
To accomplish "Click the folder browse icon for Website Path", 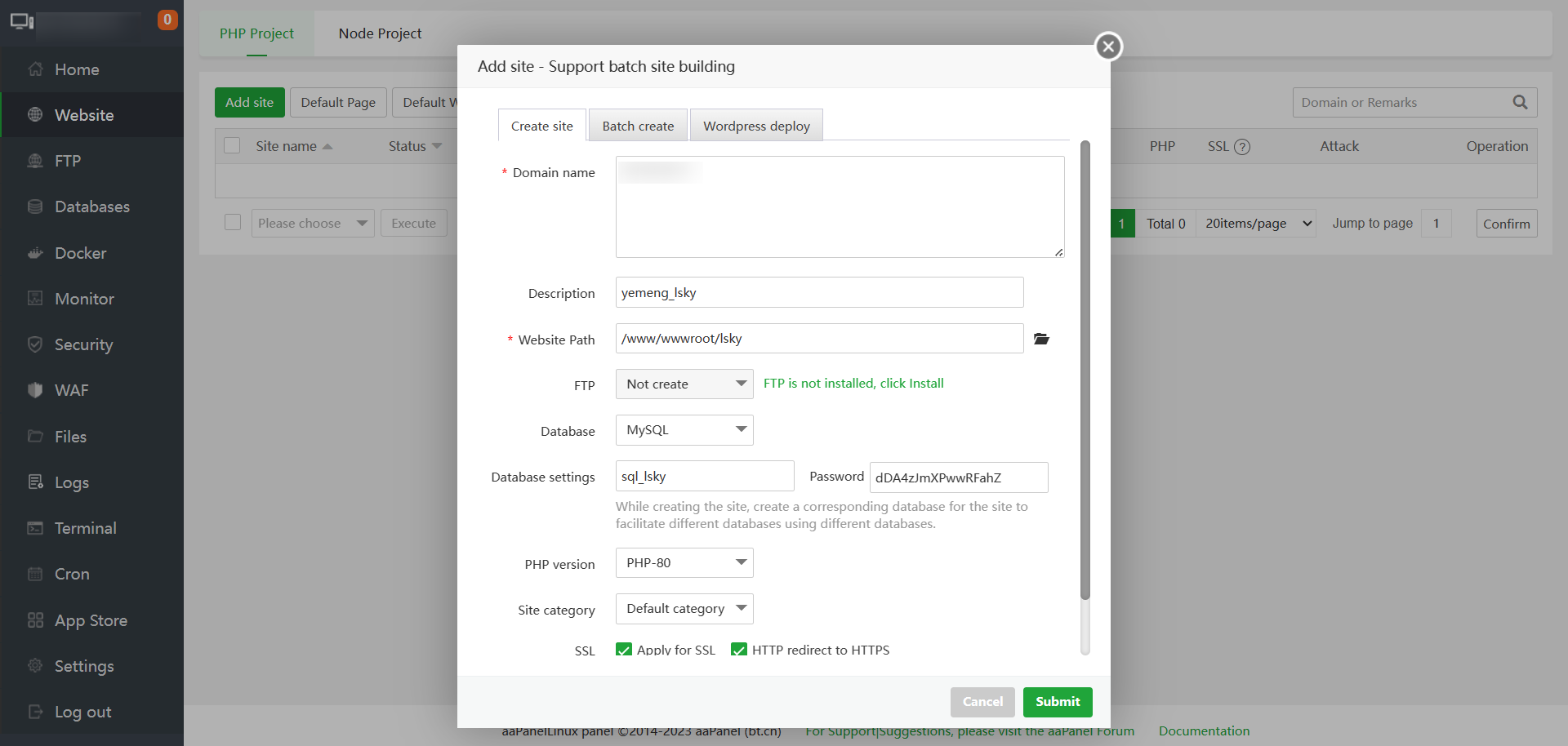I will (x=1041, y=339).
